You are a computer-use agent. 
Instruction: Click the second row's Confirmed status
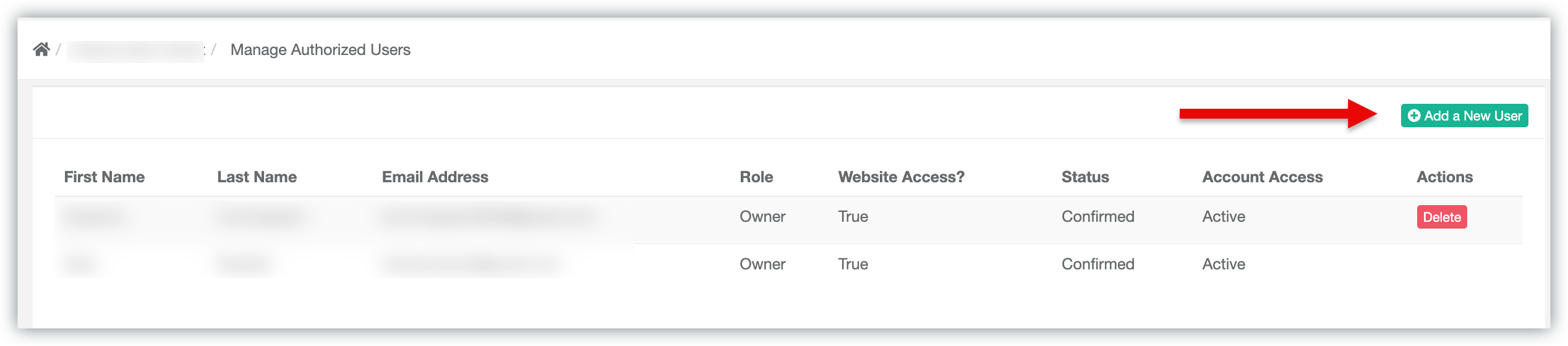pyautogui.click(x=1097, y=264)
